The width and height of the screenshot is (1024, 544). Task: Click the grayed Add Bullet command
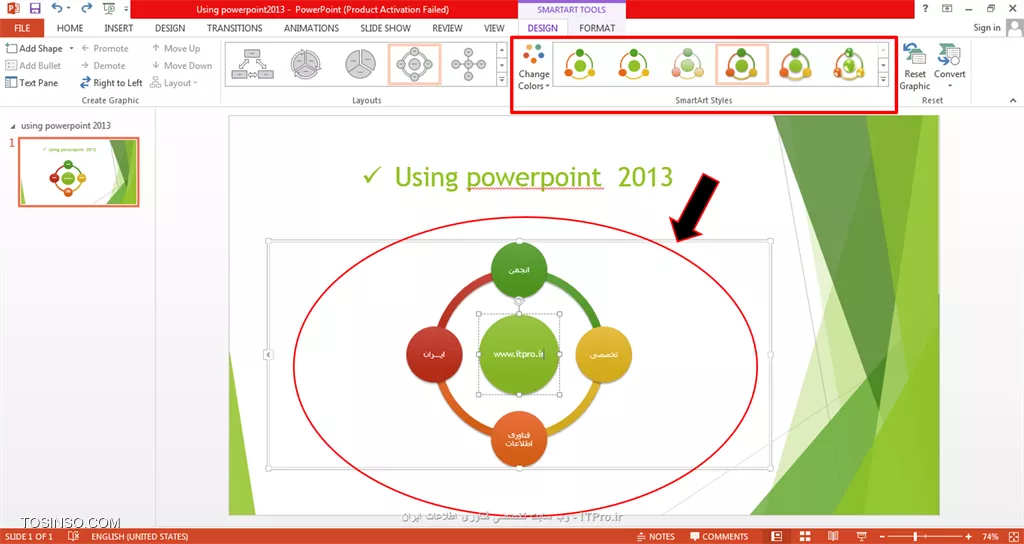[x=33, y=65]
